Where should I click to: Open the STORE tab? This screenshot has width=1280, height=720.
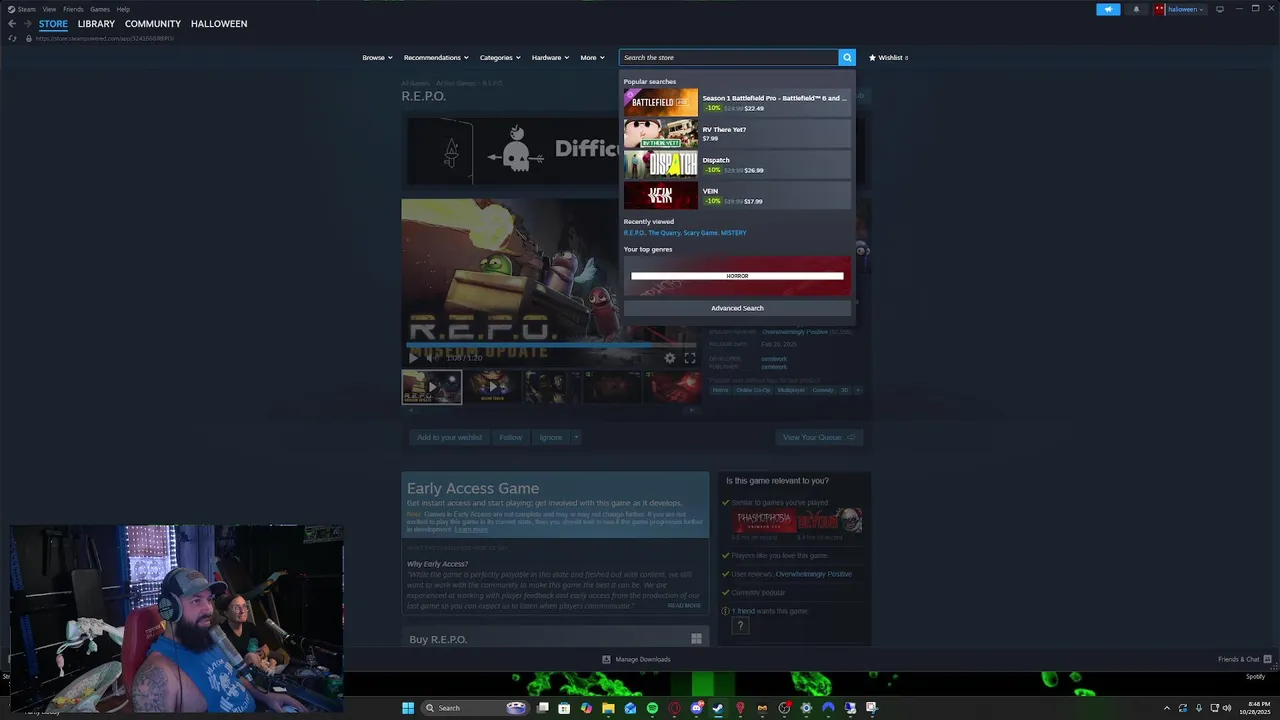[x=53, y=24]
